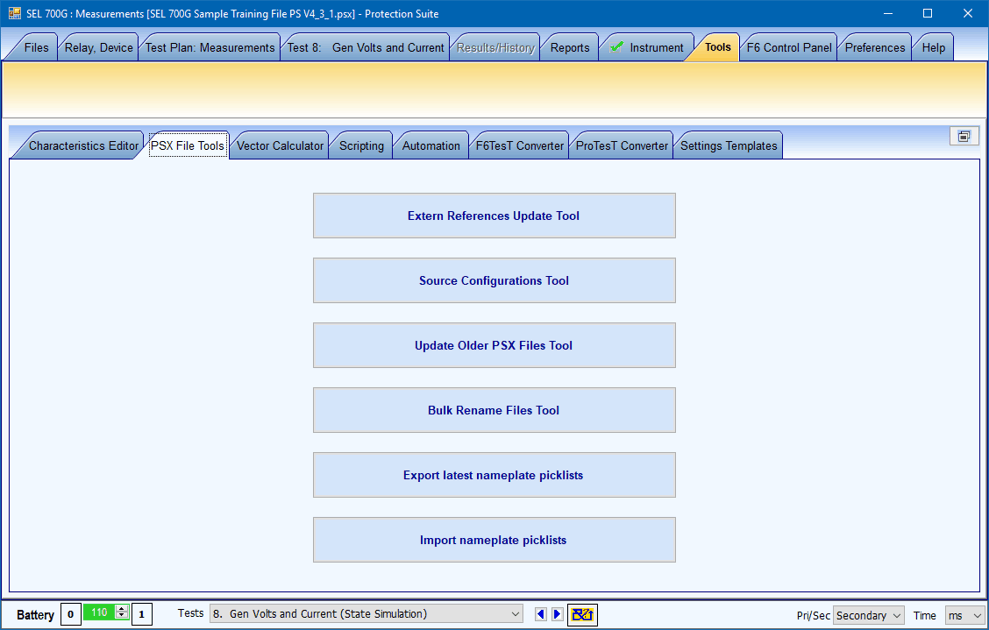This screenshot has height=630, width=989.
Task: Click the battery voltage 110 field
Action: click(99, 612)
